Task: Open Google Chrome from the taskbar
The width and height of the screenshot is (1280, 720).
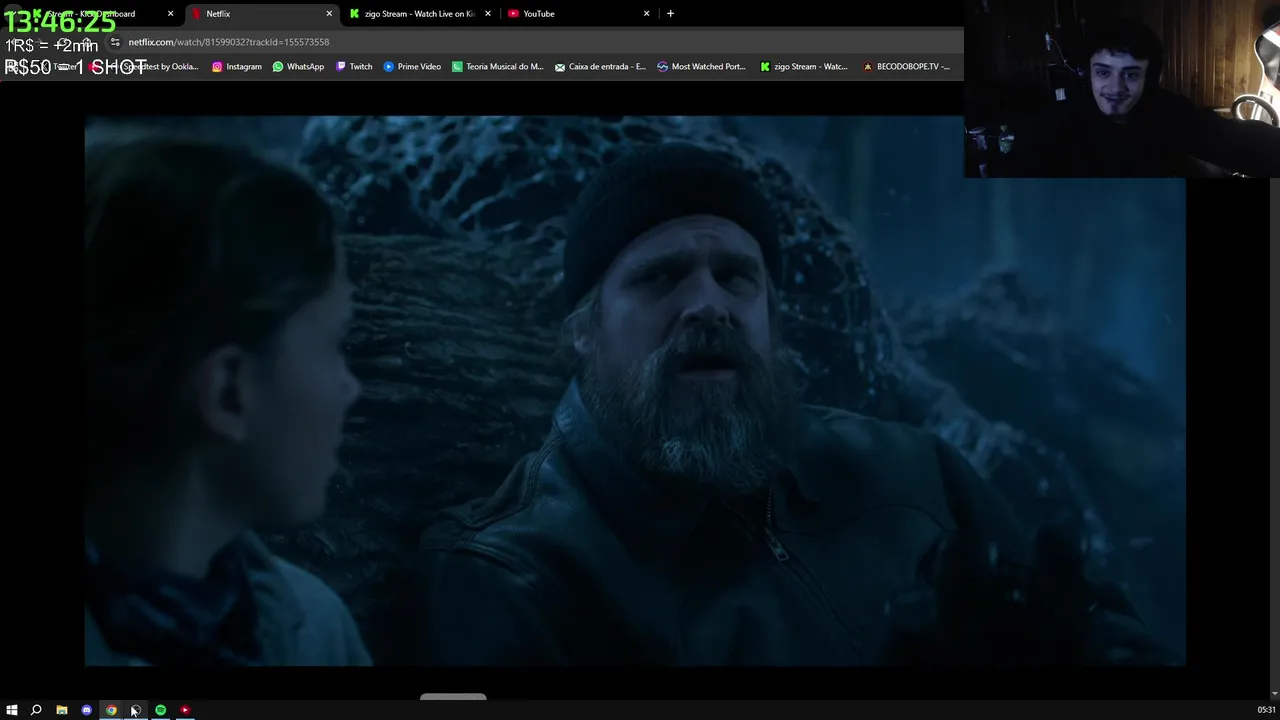Action: pos(111,710)
